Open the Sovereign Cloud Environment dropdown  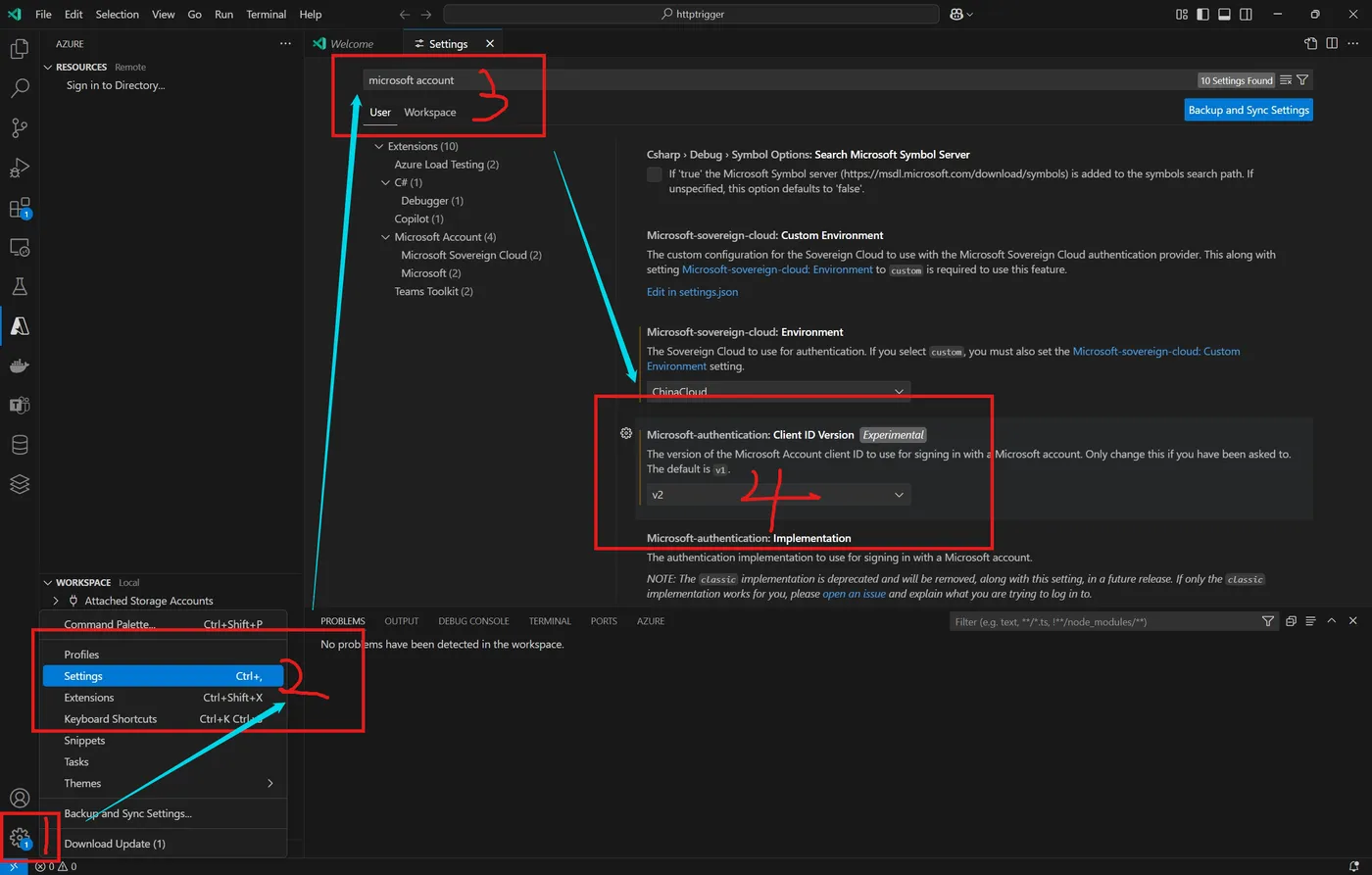point(778,391)
